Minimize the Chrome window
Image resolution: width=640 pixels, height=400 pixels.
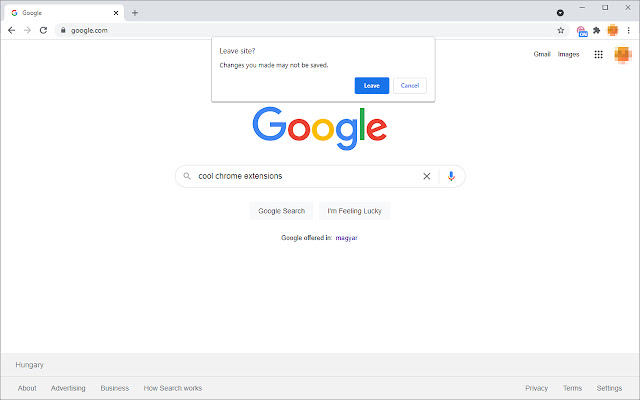pyautogui.click(x=582, y=7)
